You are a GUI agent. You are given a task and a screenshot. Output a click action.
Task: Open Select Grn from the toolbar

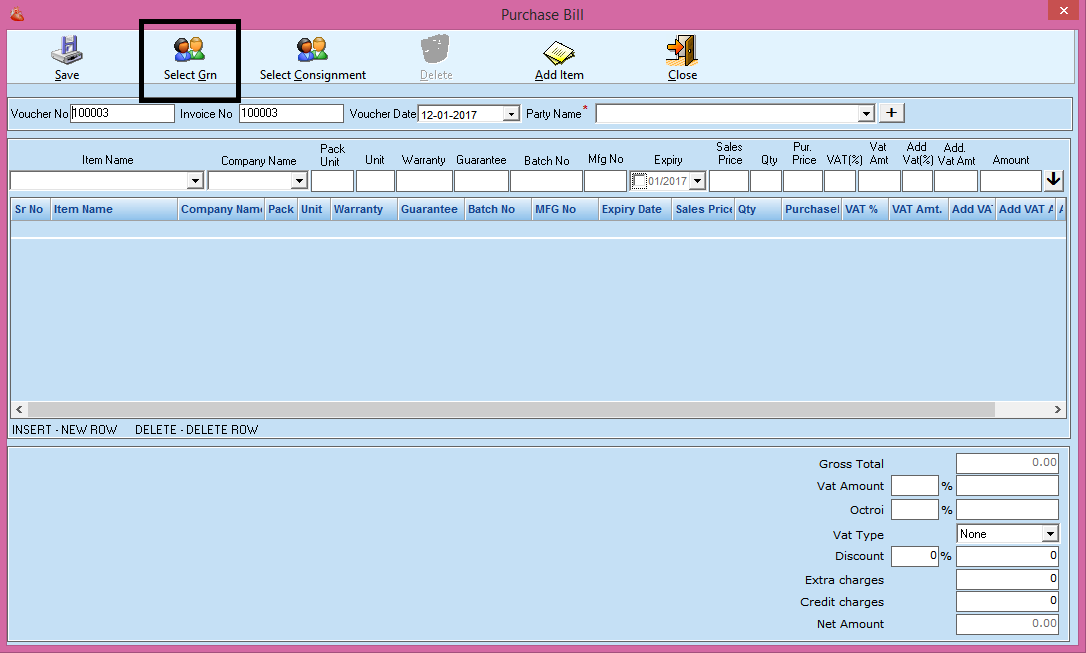click(x=189, y=50)
